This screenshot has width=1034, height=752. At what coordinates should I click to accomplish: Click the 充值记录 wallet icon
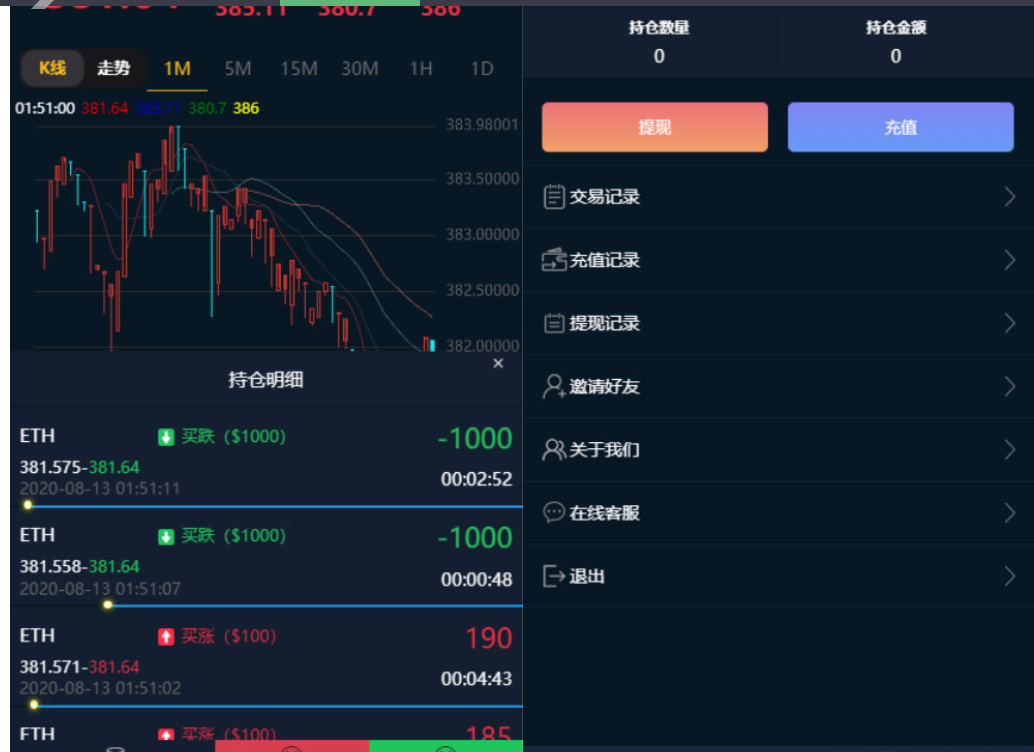tap(553, 260)
